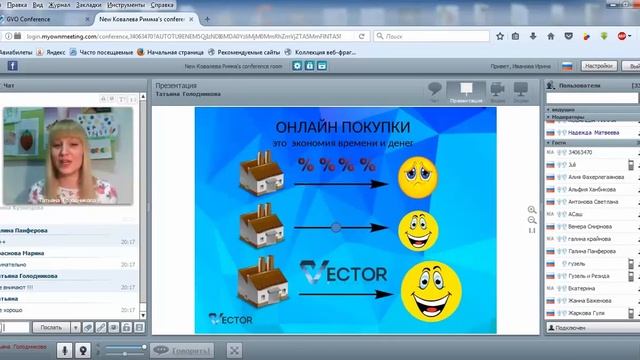
Task: Select user Галина Панферова in user list
Action: 592,251
